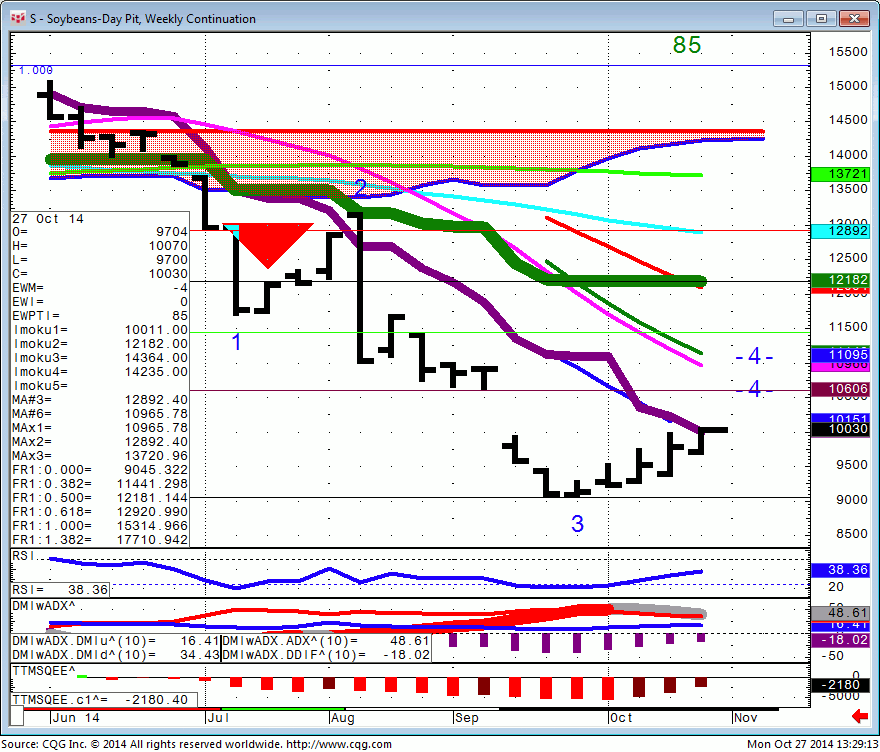This screenshot has height=752, width=880.
Task: Click the blue Elliott wave '2' label
Action: click(360, 187)
